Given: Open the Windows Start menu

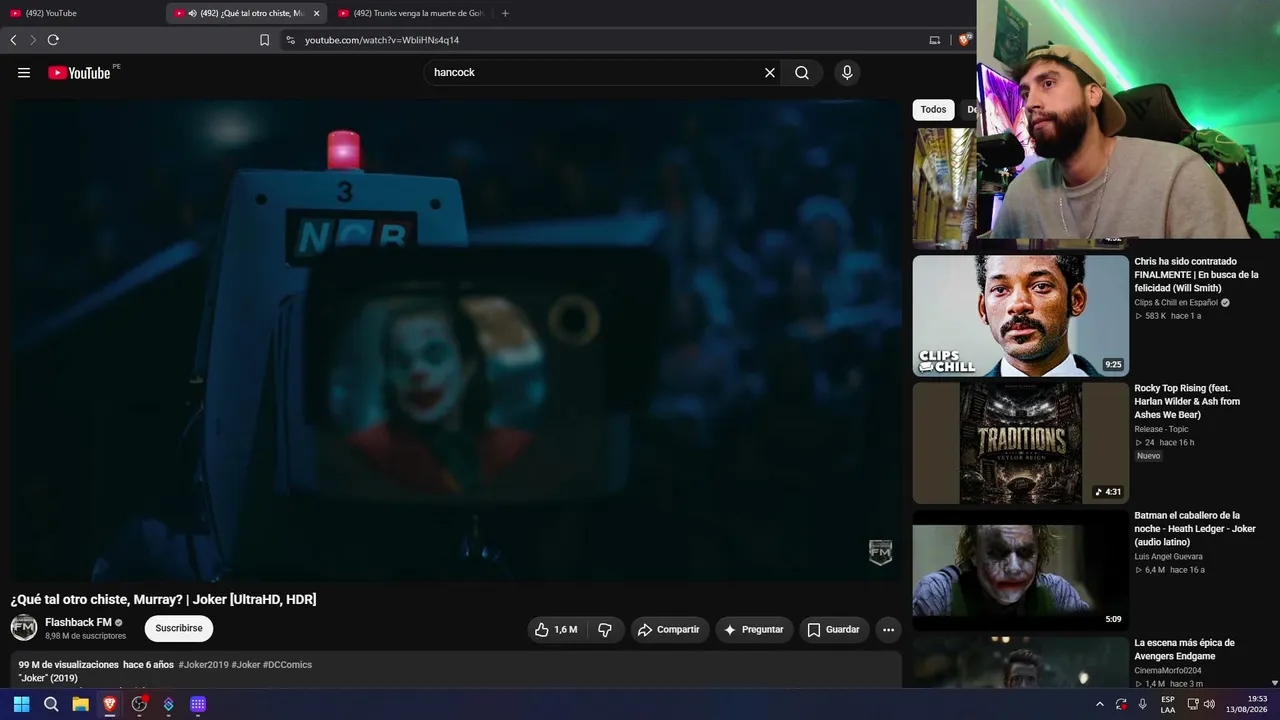Looking at the screenshot, I should point(21,704).
